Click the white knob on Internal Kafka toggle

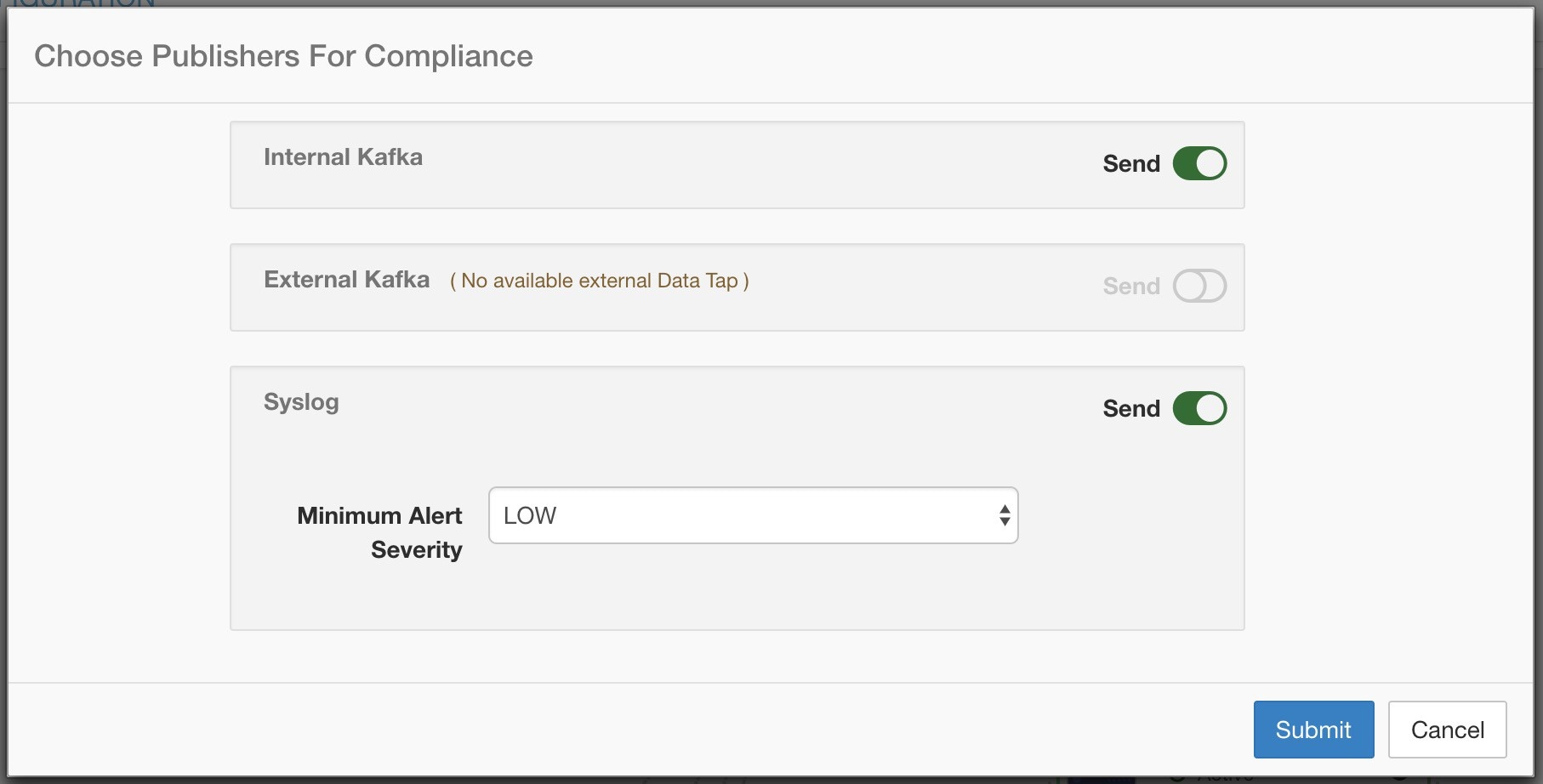tap(1210, 163)
